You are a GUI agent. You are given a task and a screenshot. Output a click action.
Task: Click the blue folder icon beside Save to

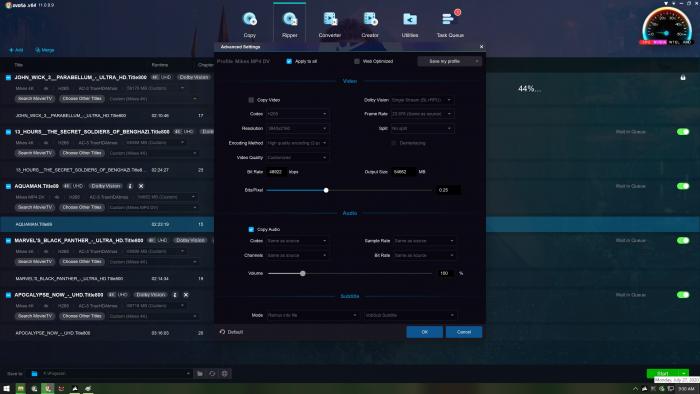(x=34, y=373)
